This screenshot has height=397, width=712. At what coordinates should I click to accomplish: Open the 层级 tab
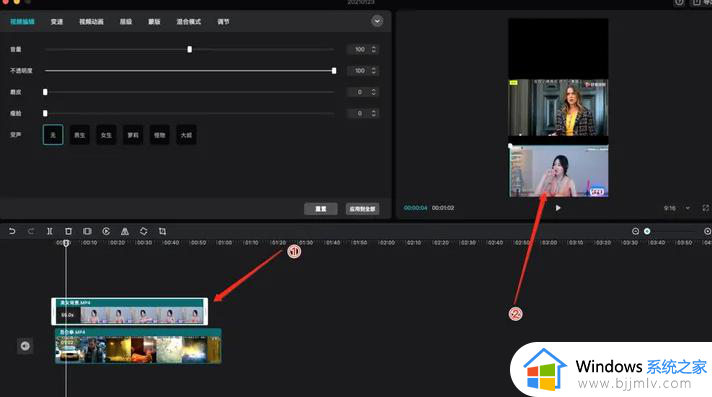click(x=126, y=21)
